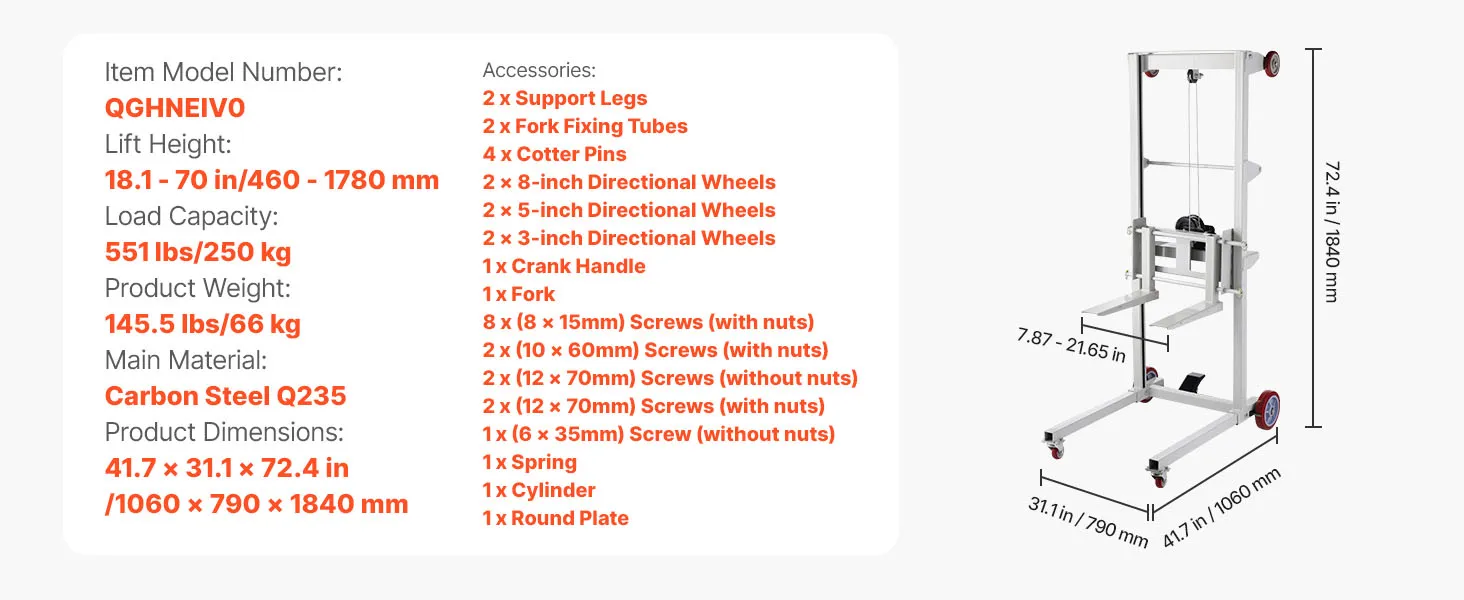Click the 7.87 - 21.65 in fork width label
Screen dimensions: 1464x600
pos(1071,345)
